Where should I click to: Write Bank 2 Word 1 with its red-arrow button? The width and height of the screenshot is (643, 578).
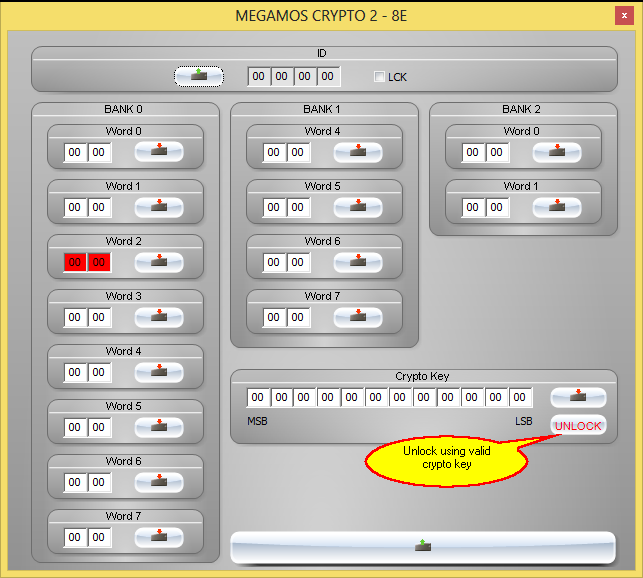[557, 207]
